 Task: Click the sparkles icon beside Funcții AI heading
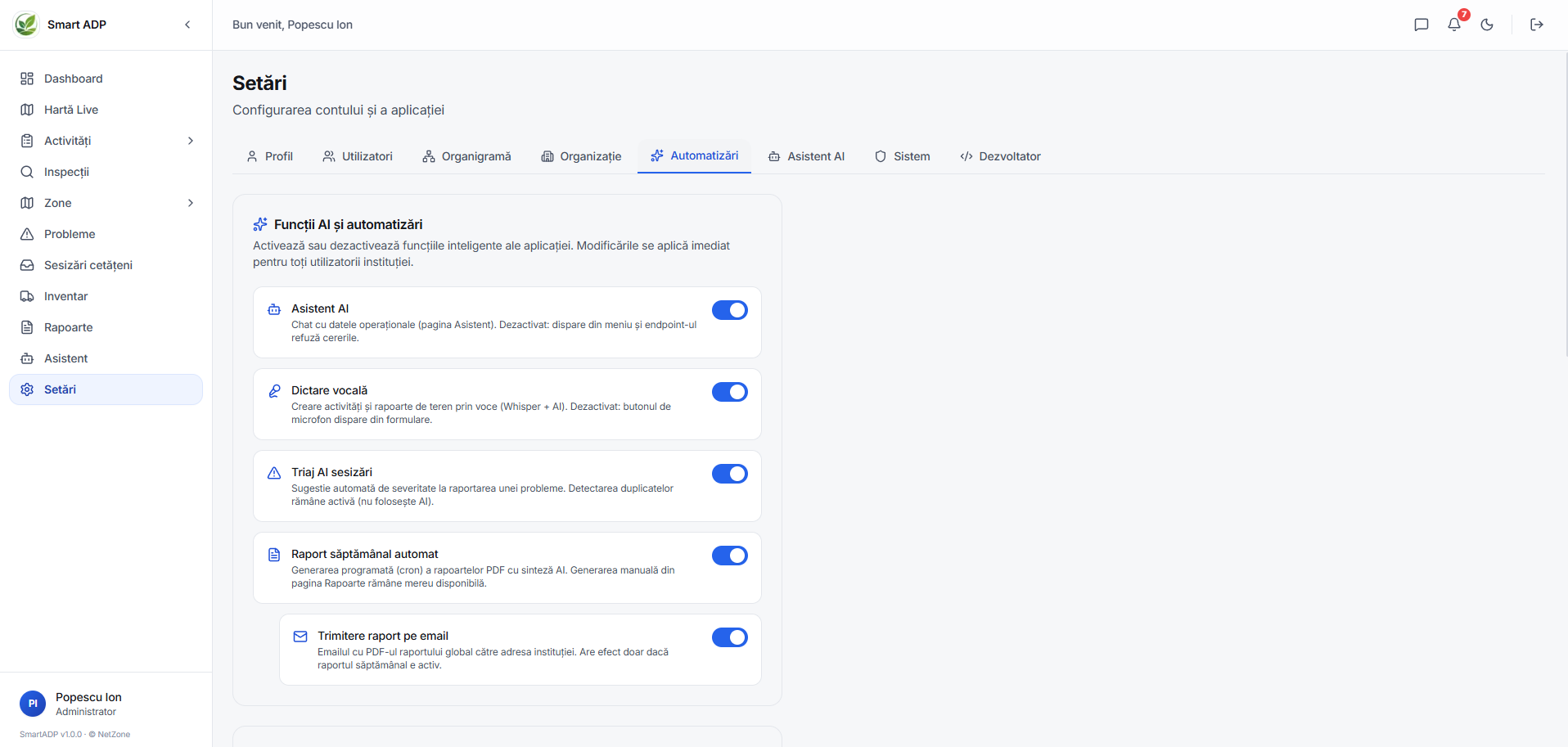pos(260,224)
